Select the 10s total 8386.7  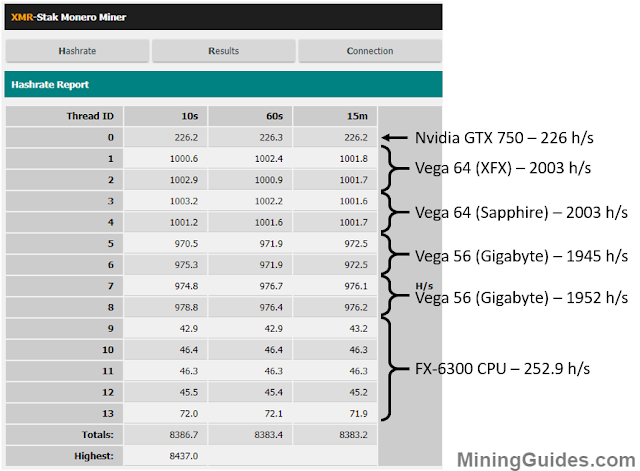(184, 435)
